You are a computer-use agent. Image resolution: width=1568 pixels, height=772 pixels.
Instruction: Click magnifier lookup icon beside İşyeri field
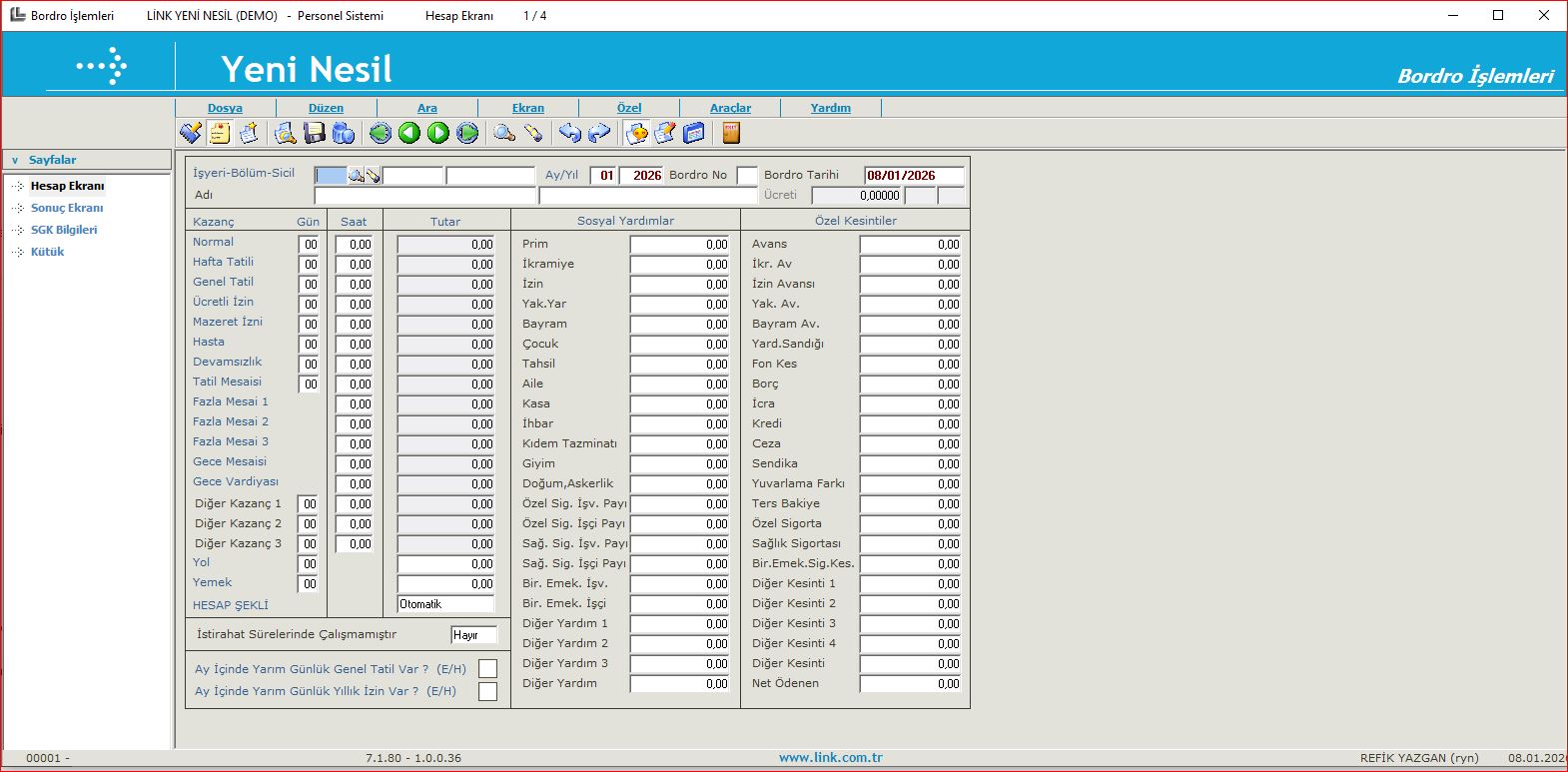click(x=356, y=176)
